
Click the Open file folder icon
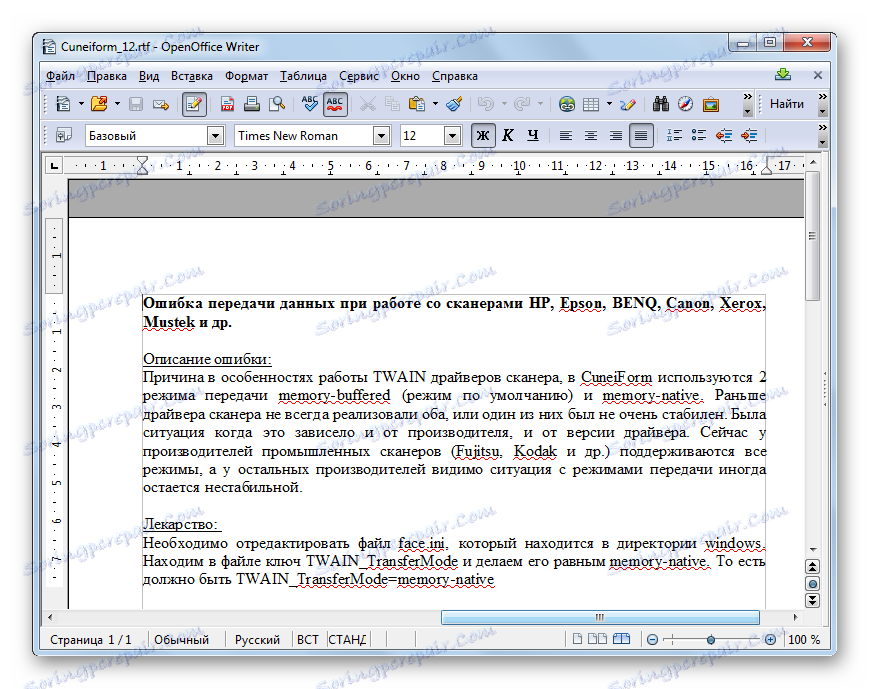tap(99, 104)
